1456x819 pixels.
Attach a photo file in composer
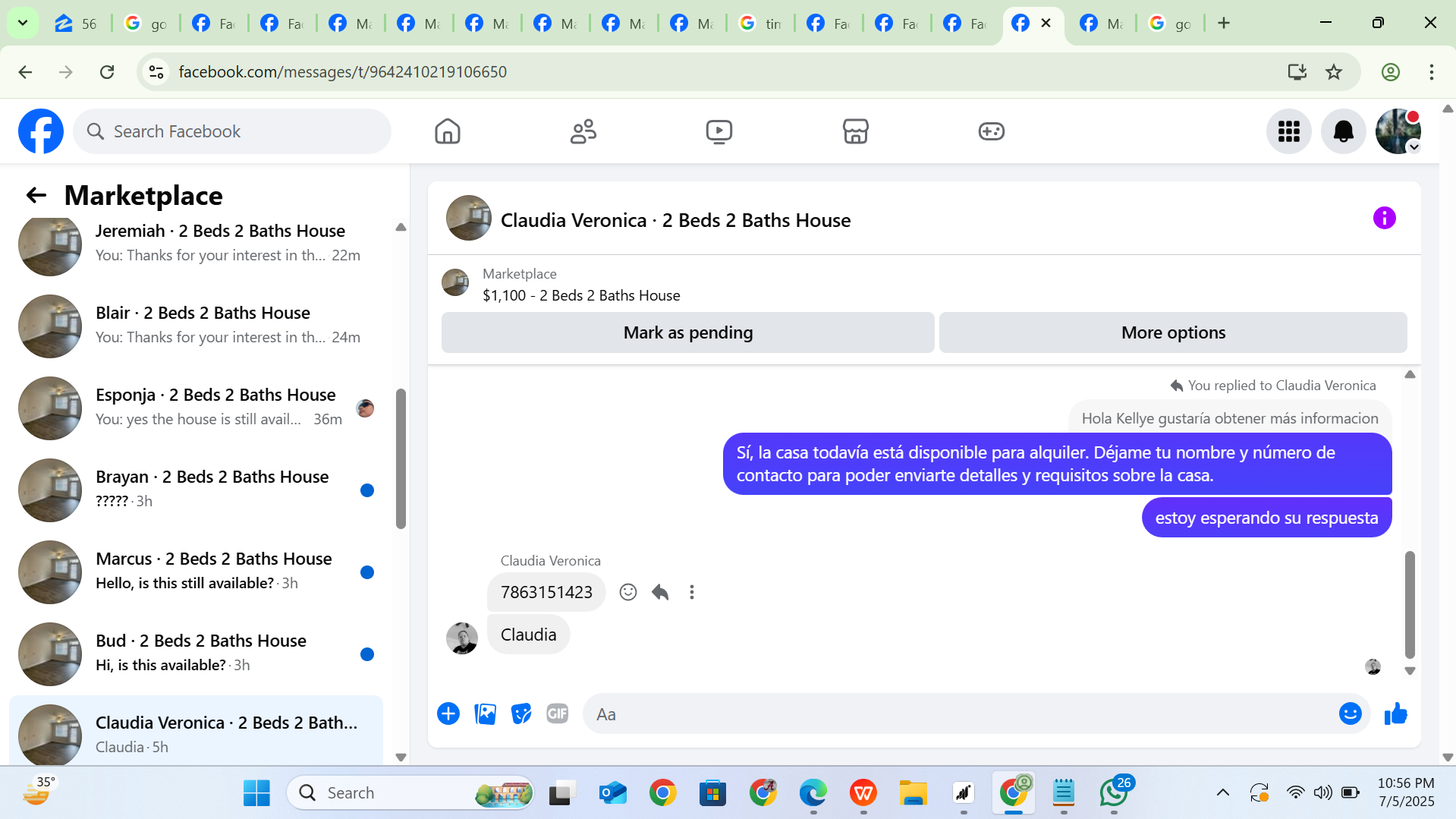click(x=485, y=714)
